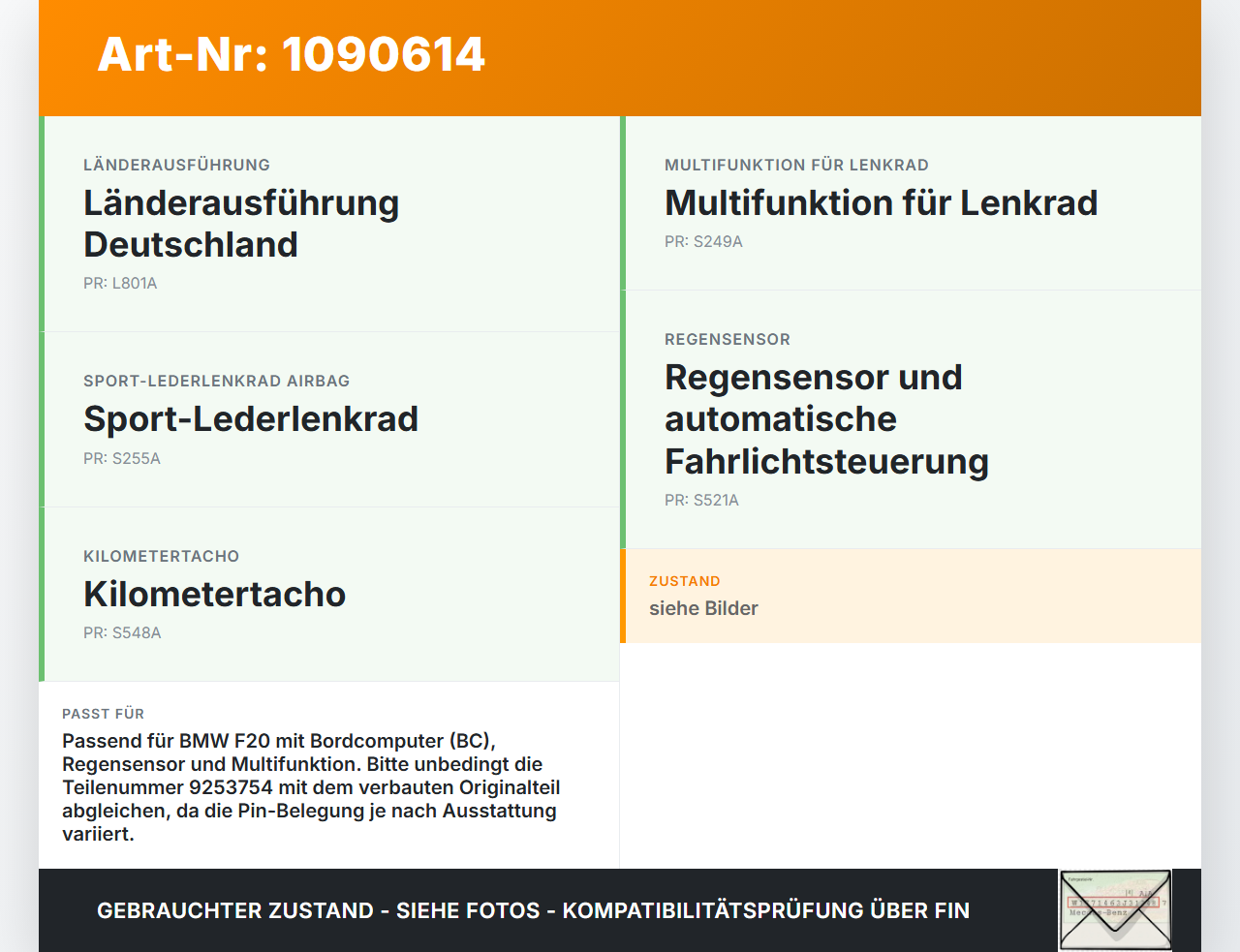1240x952 pixels.
Task: Click PR code S548A
Action: click(x=122, y=633)
